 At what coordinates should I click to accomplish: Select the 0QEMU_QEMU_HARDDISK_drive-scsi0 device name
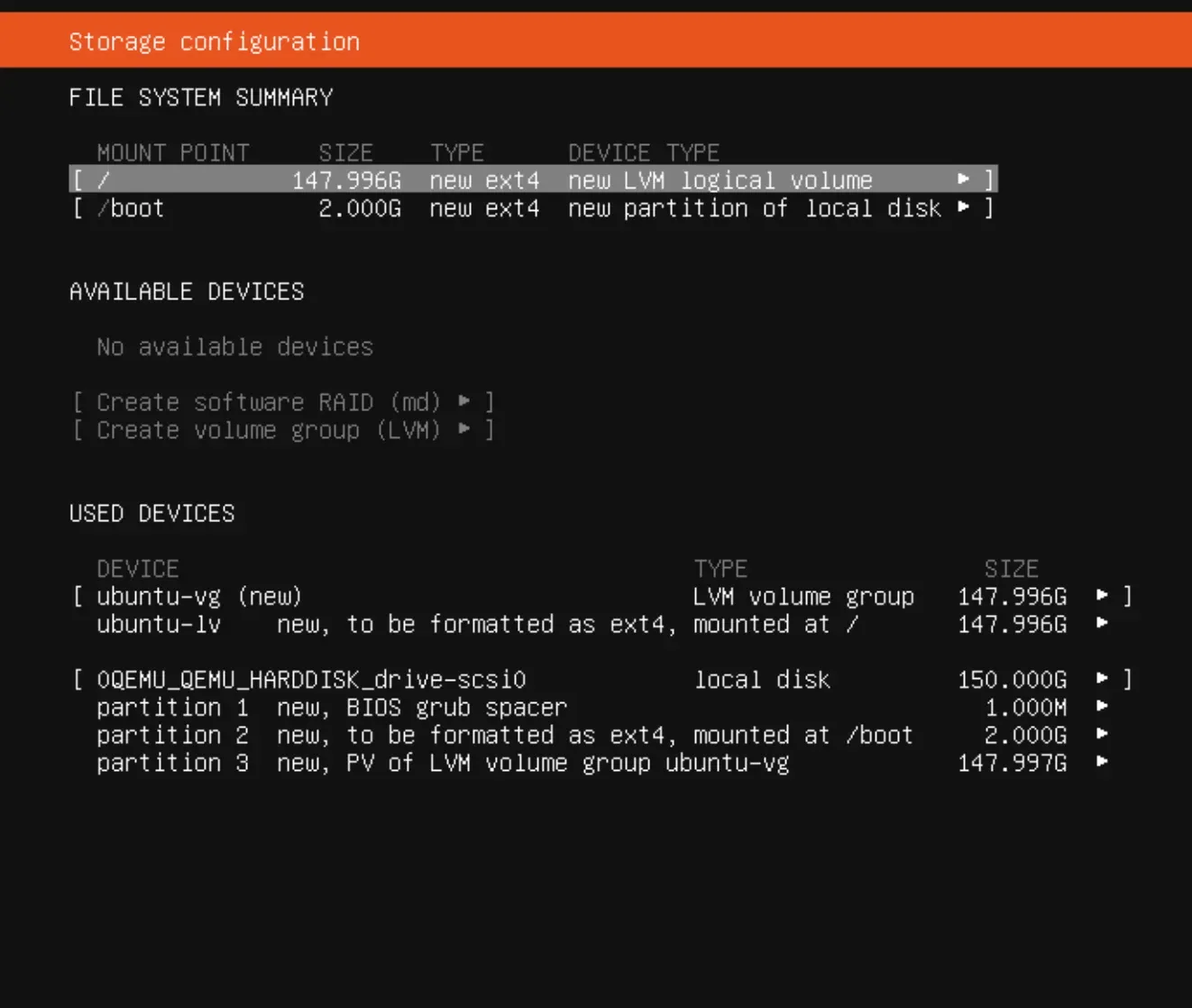(x=311, y=679)
